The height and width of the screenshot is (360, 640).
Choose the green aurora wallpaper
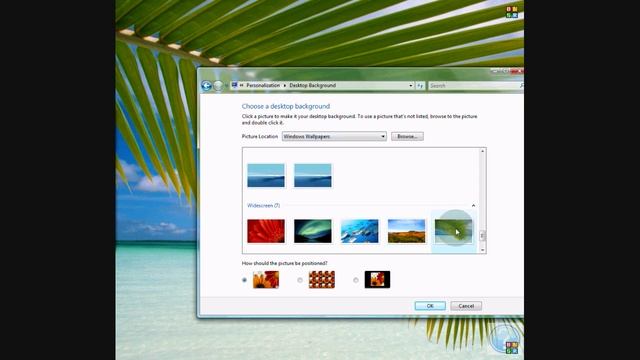tap(313, 231)
